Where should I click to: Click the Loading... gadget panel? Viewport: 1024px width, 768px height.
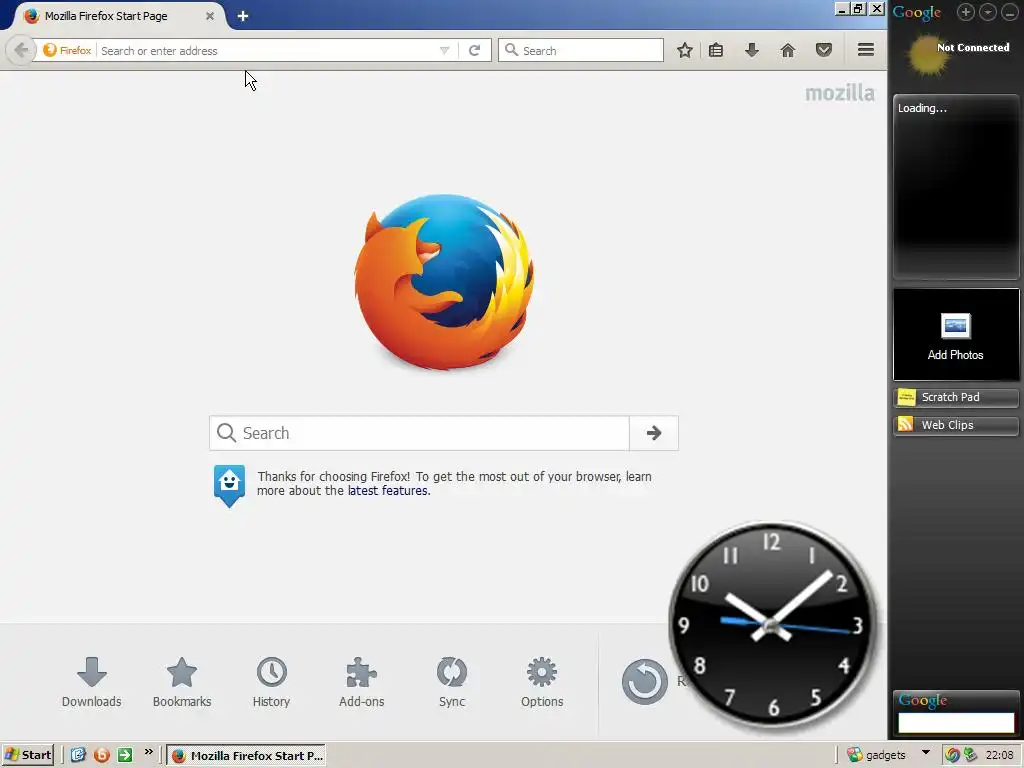tap(956, 187)
